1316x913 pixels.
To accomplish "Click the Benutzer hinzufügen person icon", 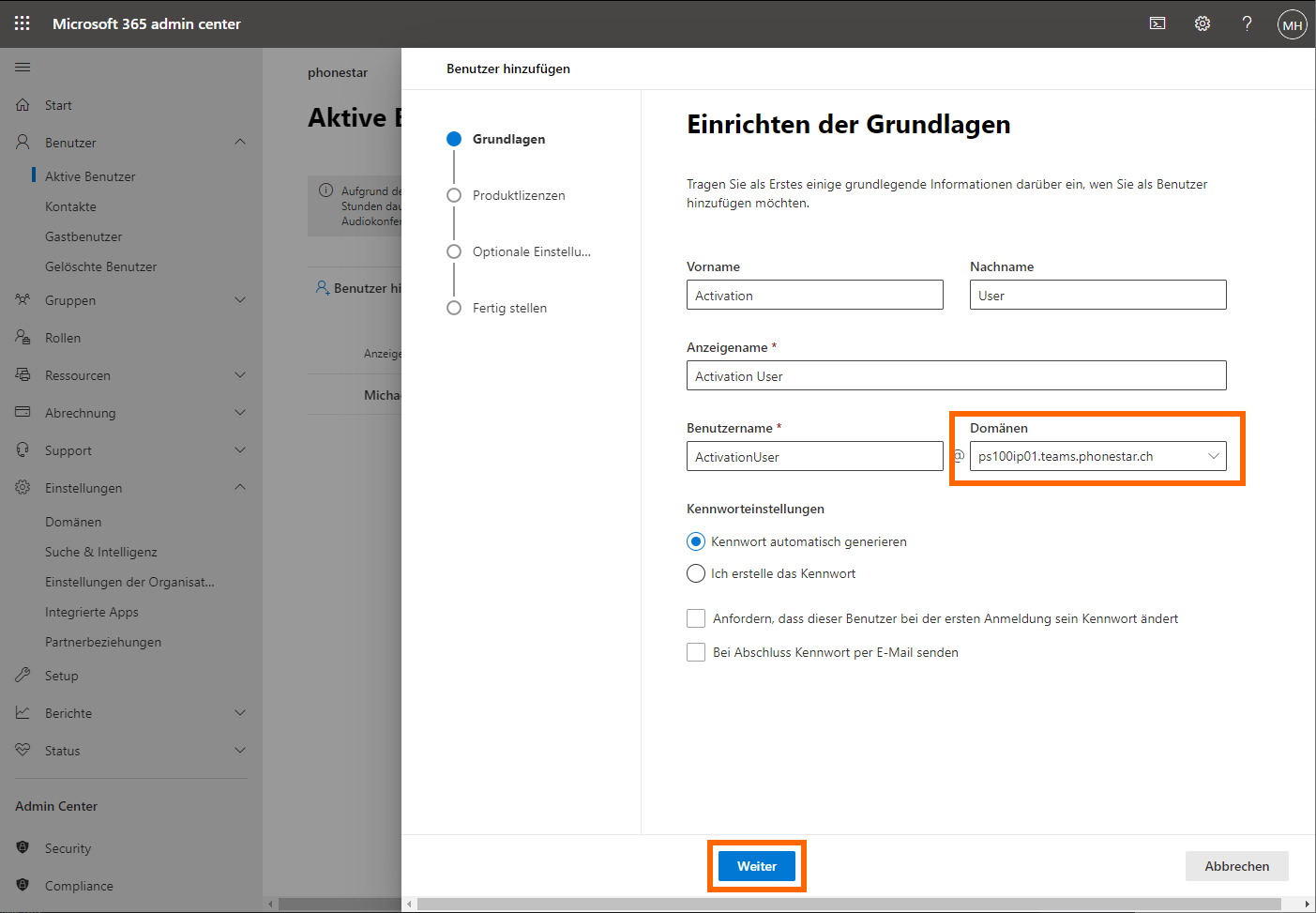I will pos(322,287).
